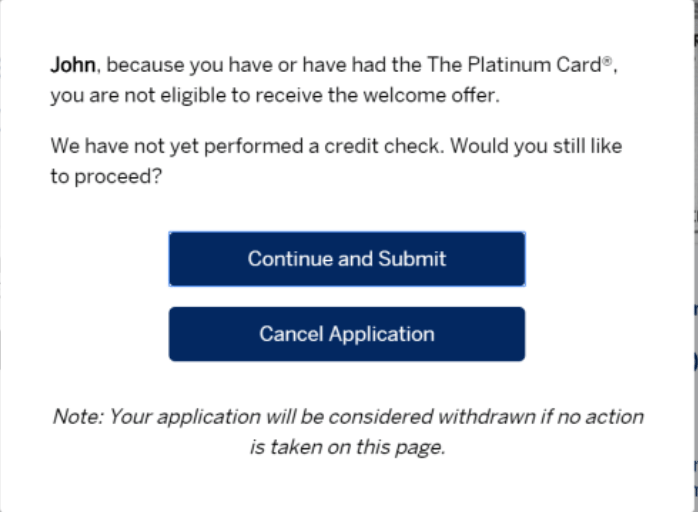
Task: Click the text is taken on this page.
Action: 346,446
